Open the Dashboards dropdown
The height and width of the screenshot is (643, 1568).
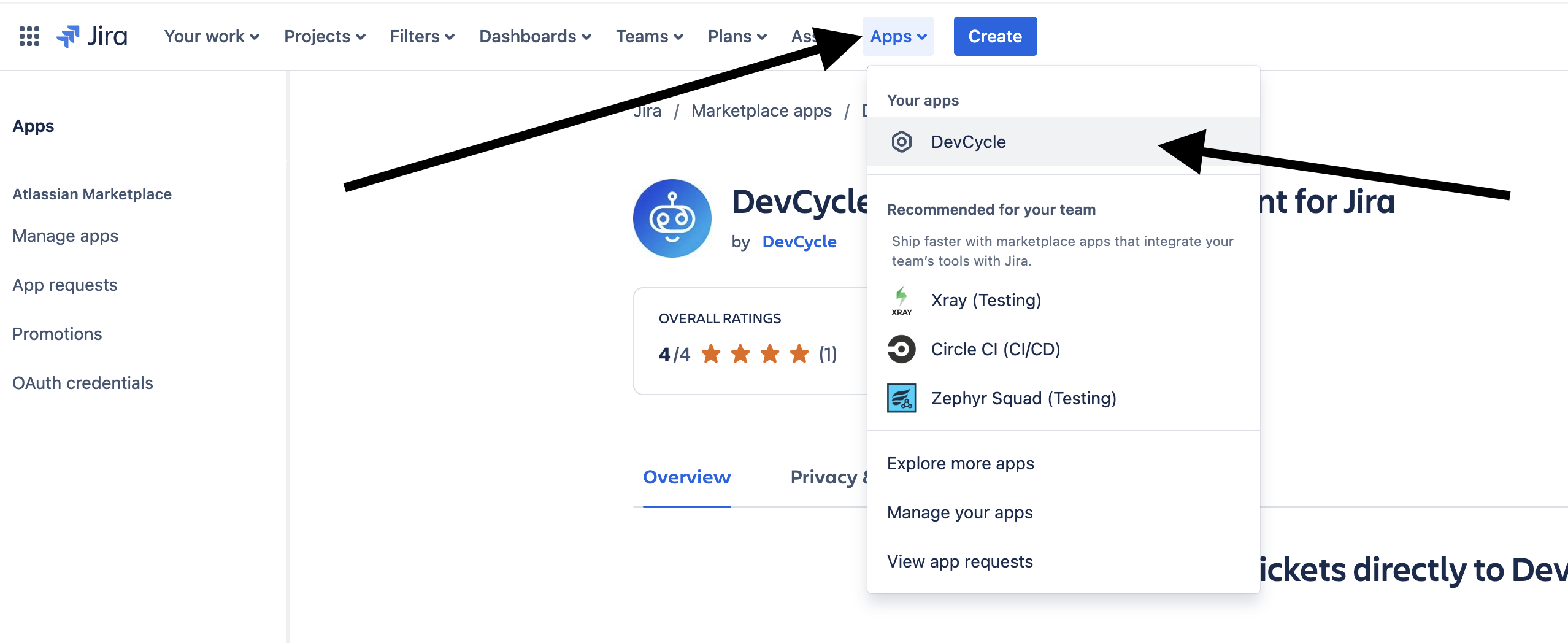tap(535, 36)
